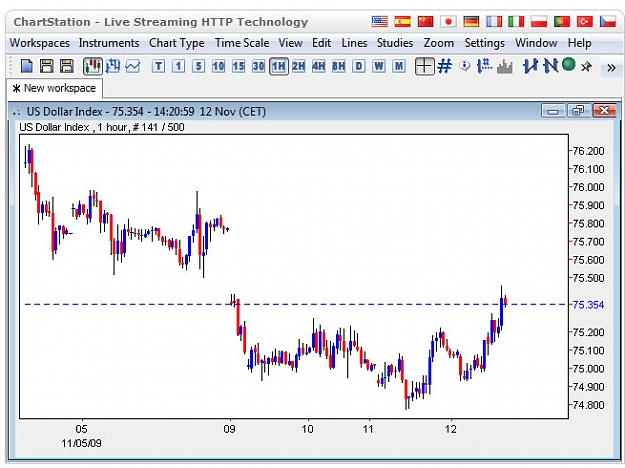625x468 pixels.
Task: Choose the Italian flag language
Action: (x=516, y=22)
